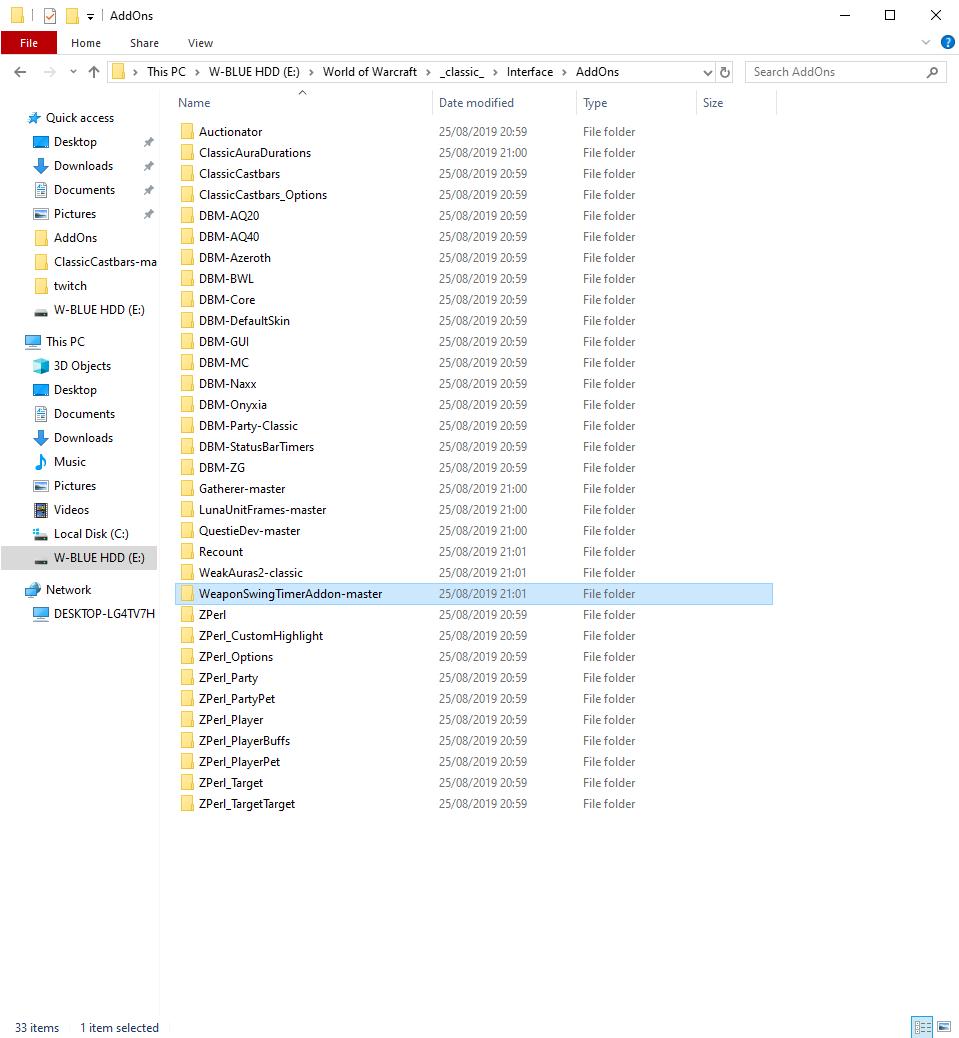
Task: Select 'World of Warcraft' breadcrumb
Action: click(x=369, y=71)
